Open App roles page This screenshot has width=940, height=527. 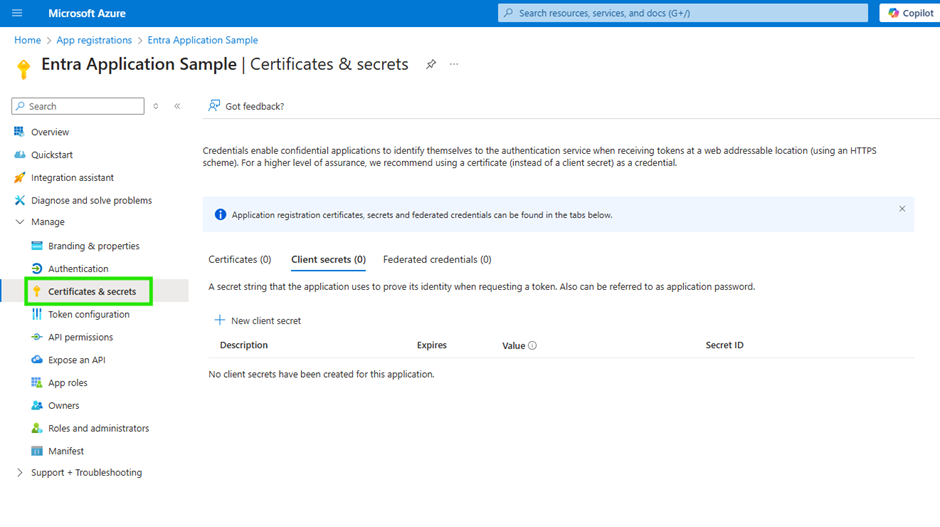click(68, 383)
